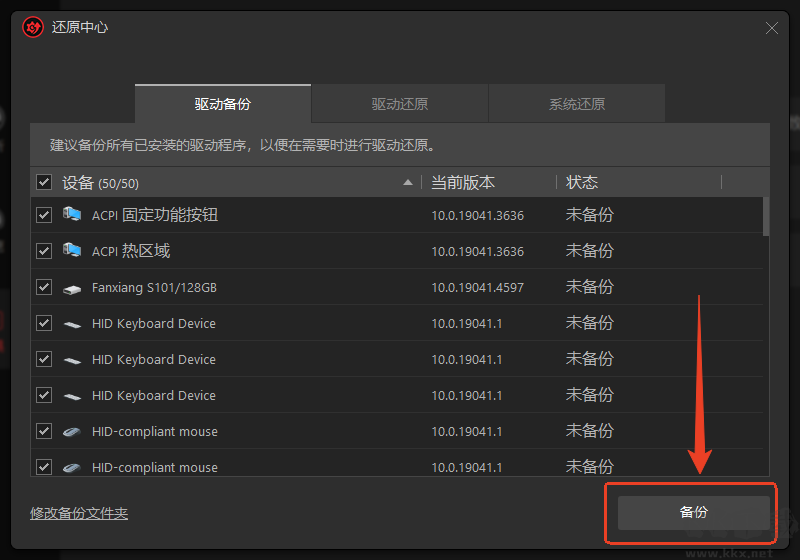Viewport: 800px width, 560px height.
Task: Click 未备份 status of ACPI 热区域
Action: coord(589,251)
